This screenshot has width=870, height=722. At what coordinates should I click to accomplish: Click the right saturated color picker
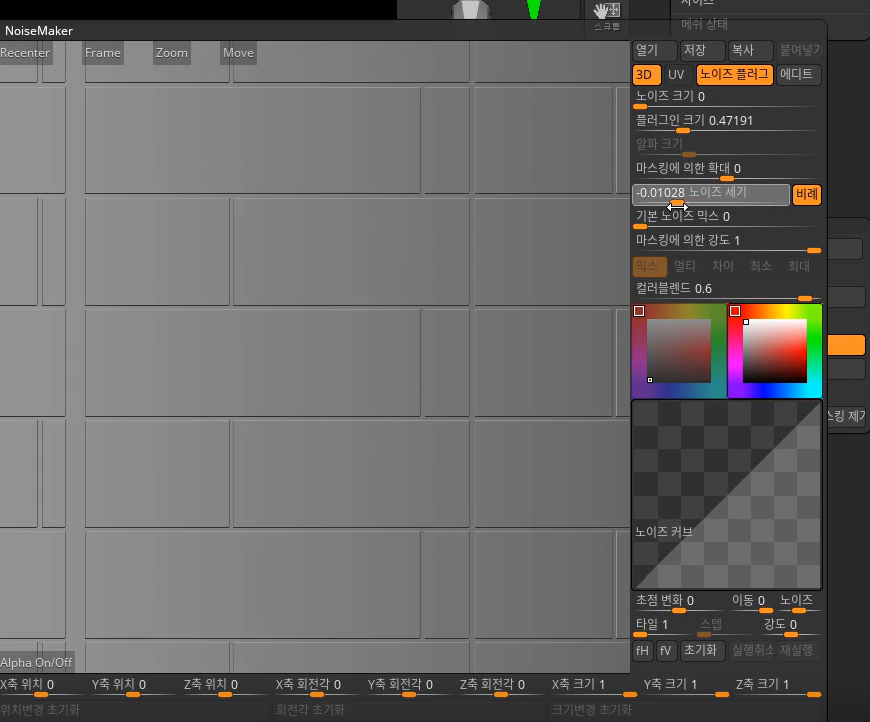point(775,351)
